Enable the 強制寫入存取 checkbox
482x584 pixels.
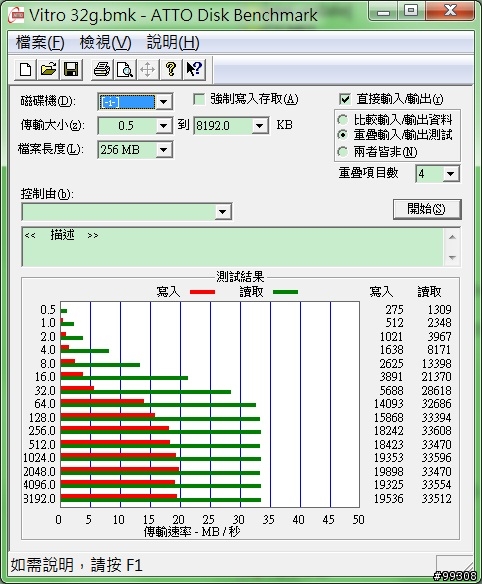point(199,99)
